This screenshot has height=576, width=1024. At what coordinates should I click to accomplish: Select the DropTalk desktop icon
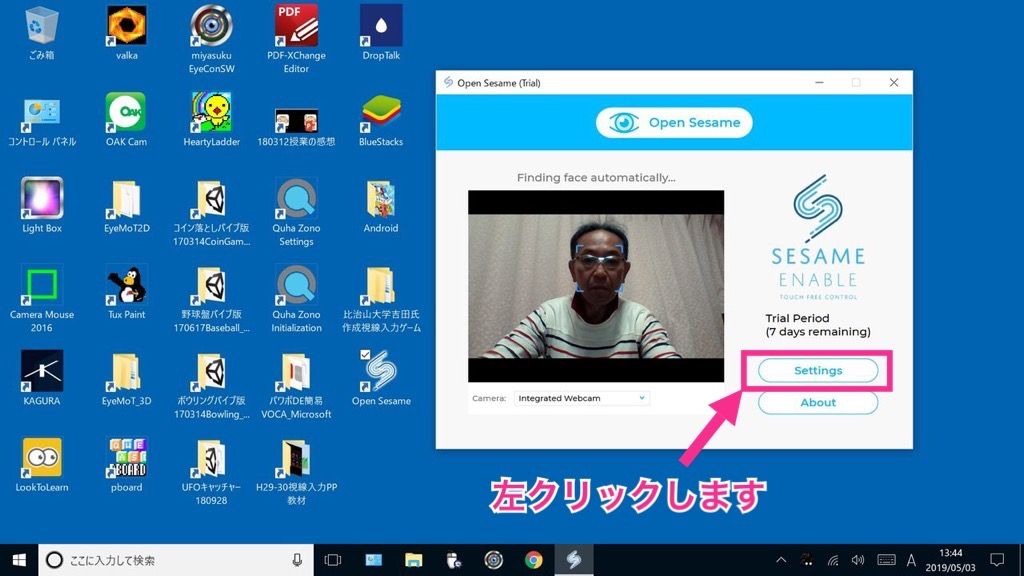point(381,33)
